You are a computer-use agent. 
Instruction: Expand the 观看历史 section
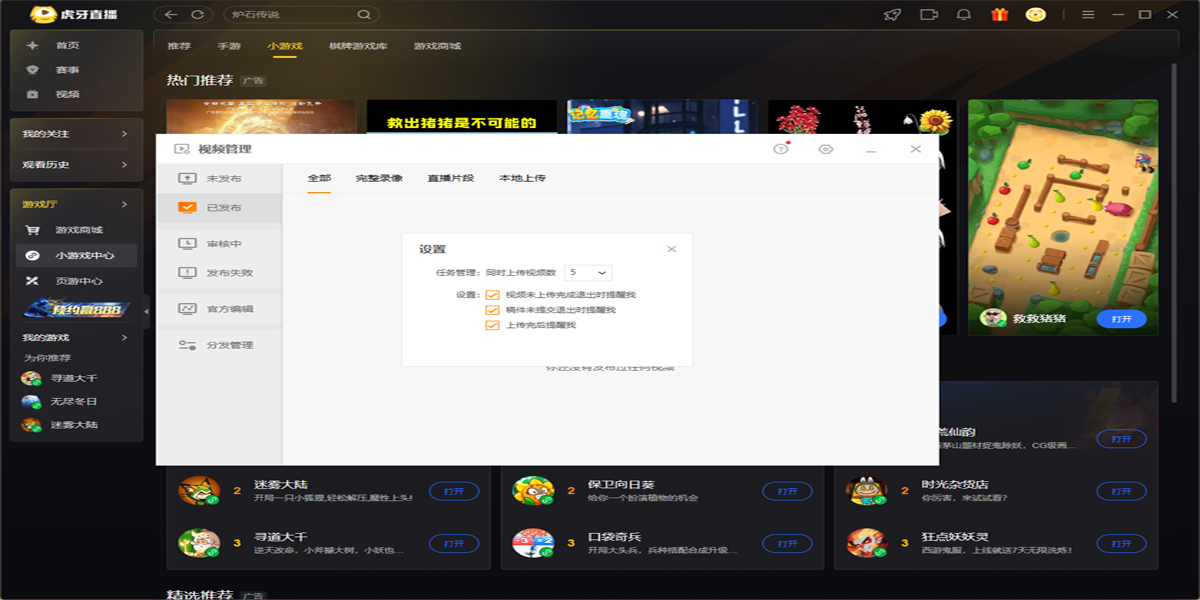point(76,165)
